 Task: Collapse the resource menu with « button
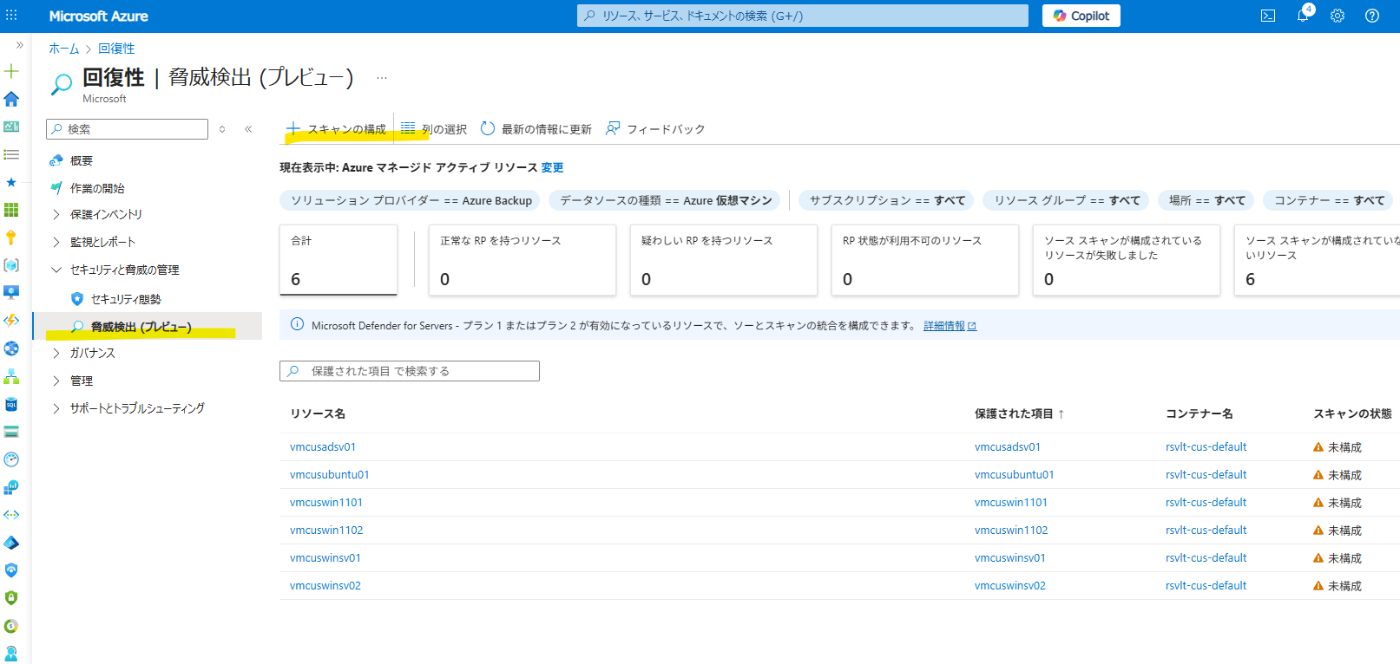point(248,129)
